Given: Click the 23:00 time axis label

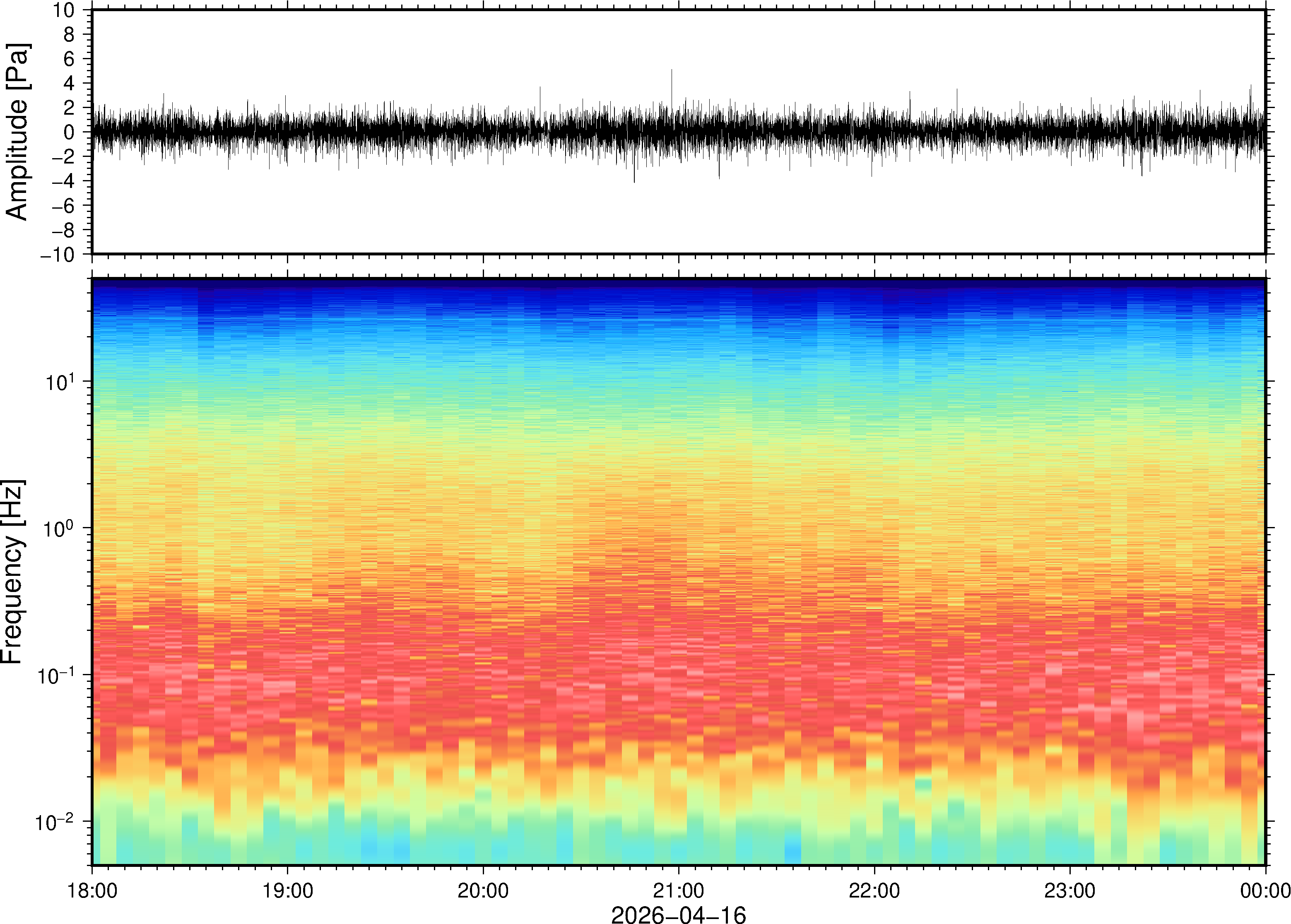Looking at the screenshot, I should coord(1069,890).
